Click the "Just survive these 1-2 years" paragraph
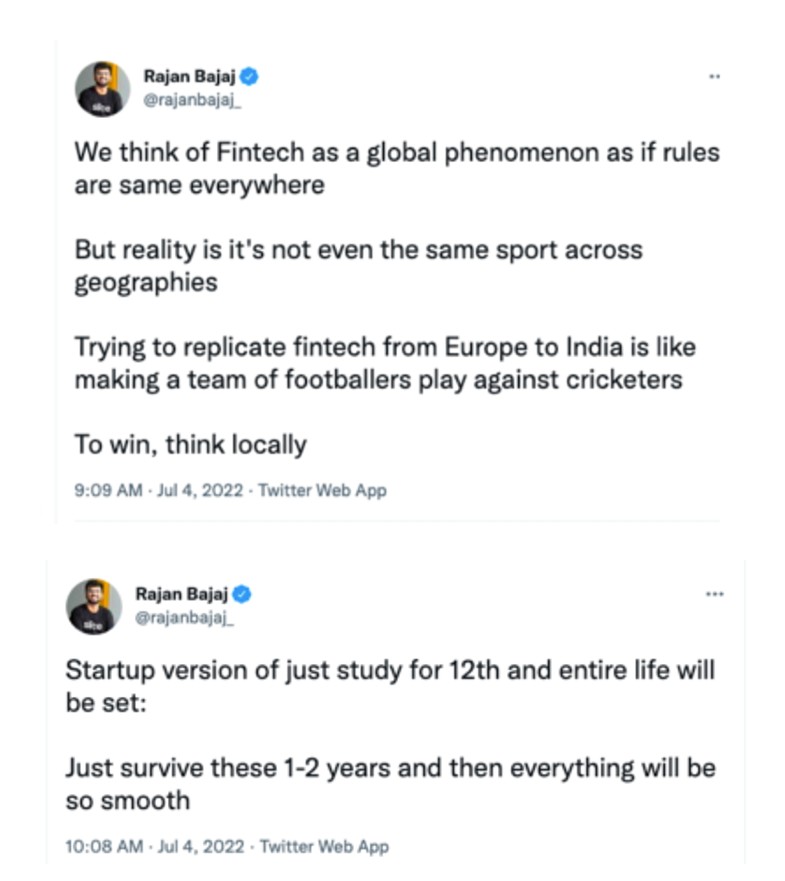785x881 pixels. tap(390, 784)
